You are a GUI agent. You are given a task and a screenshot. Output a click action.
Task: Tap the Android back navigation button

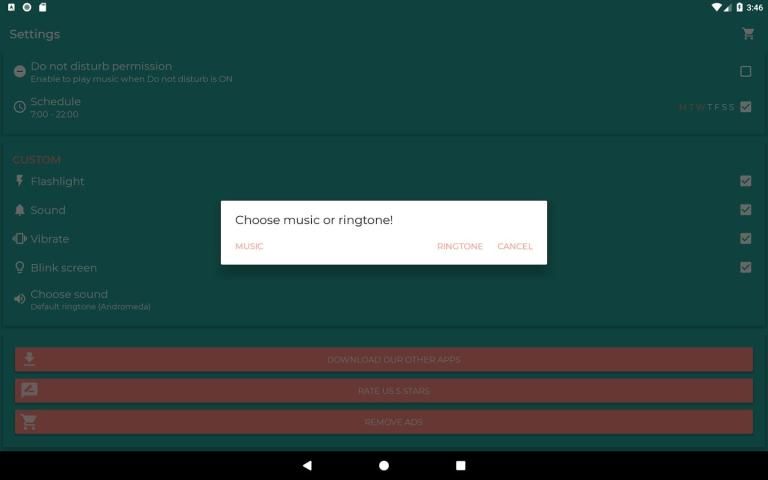(307, 465)
